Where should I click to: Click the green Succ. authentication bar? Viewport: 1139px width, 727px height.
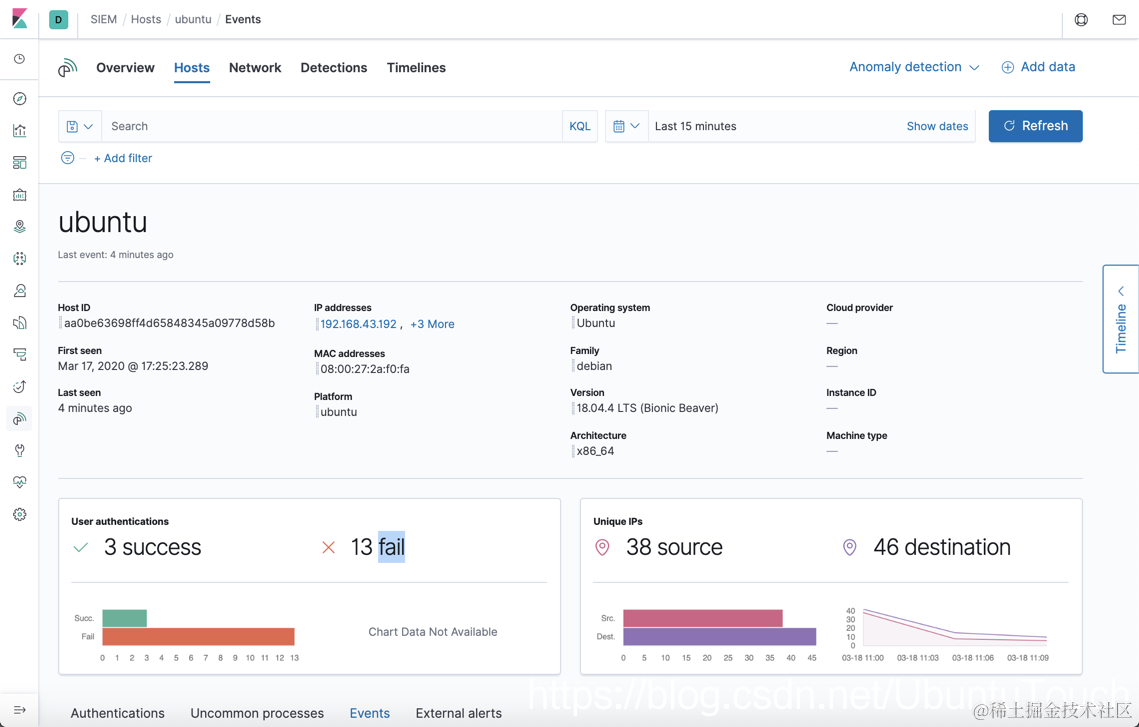[124, 618]
